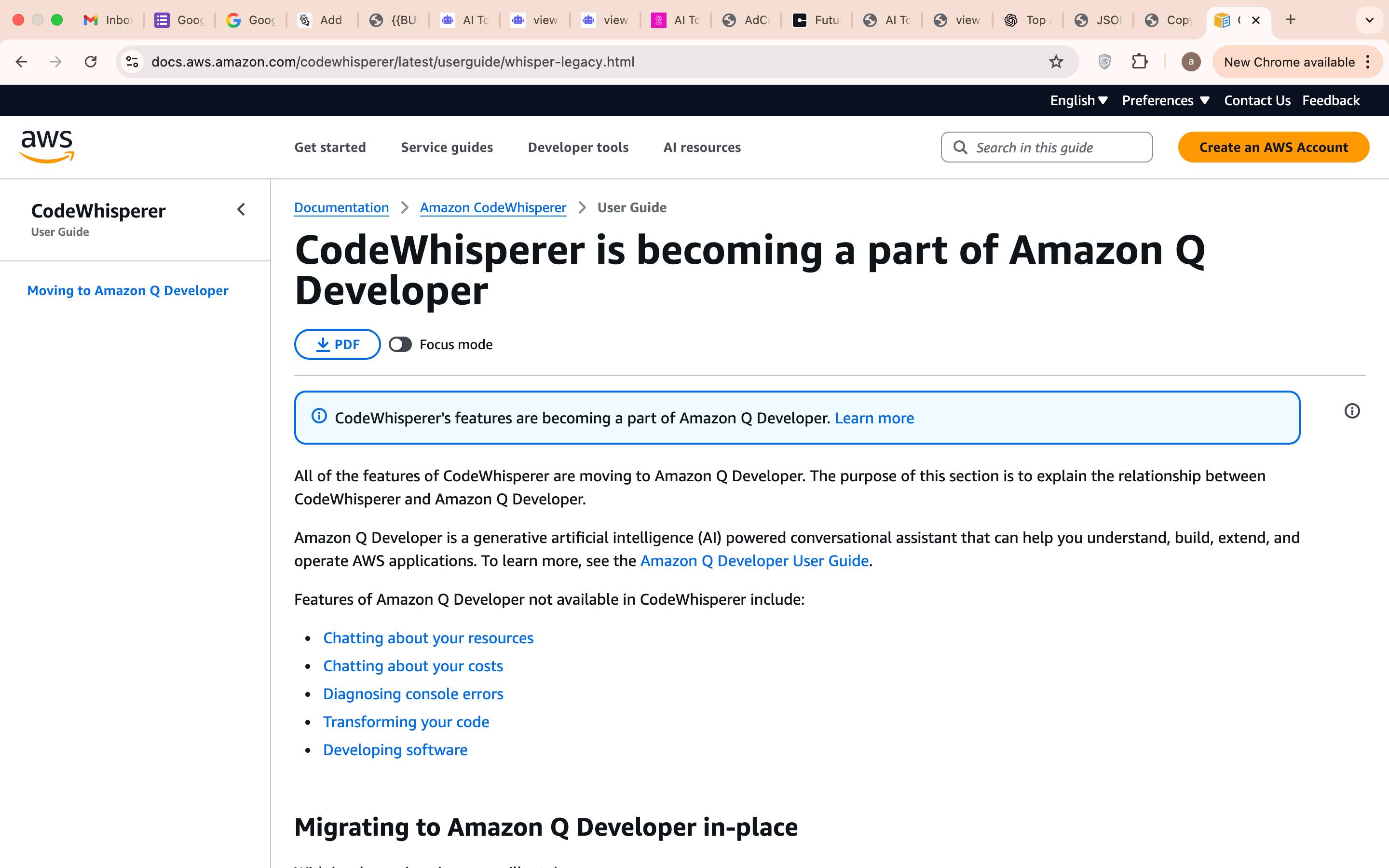
Task: Bookmark this page with the star icon
Action: [1056, 61]
